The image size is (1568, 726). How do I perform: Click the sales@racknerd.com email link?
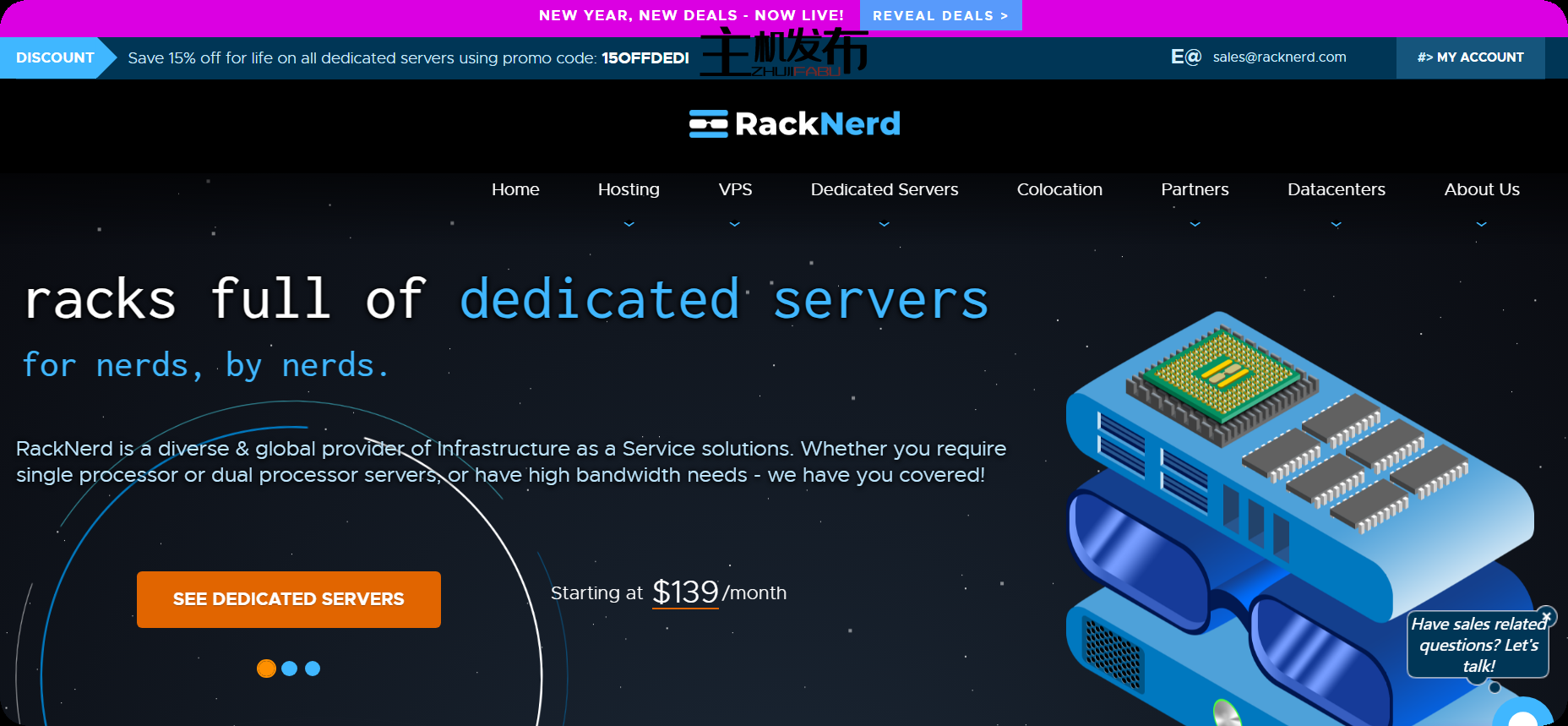(x=1279, y=57)
